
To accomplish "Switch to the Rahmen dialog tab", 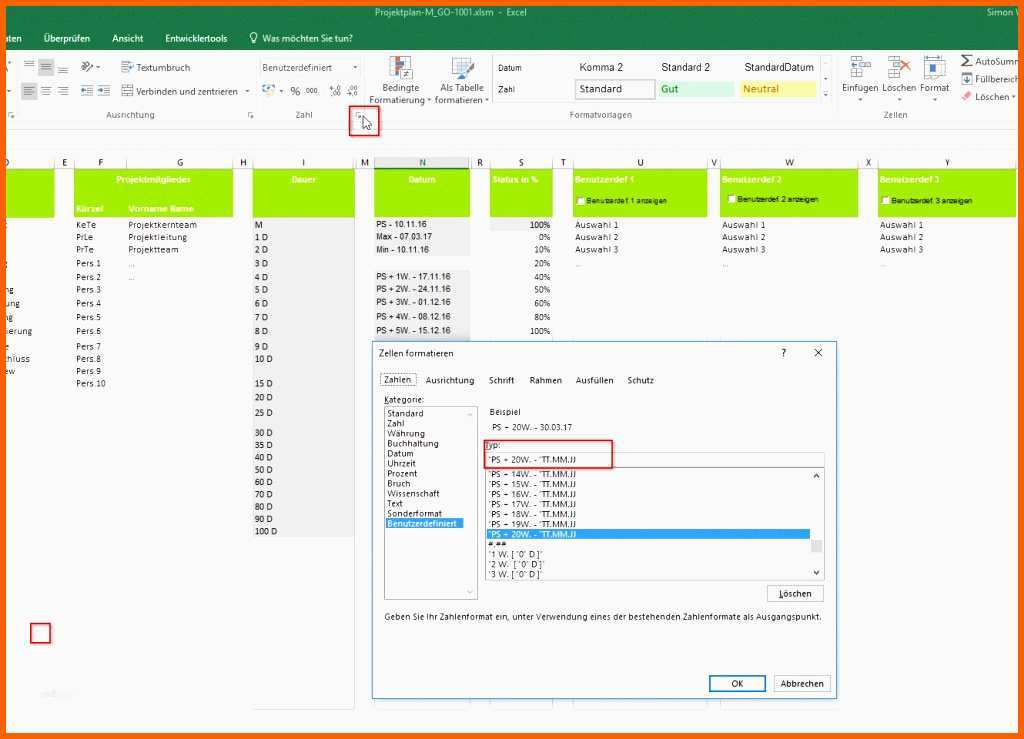I will 545,380.
